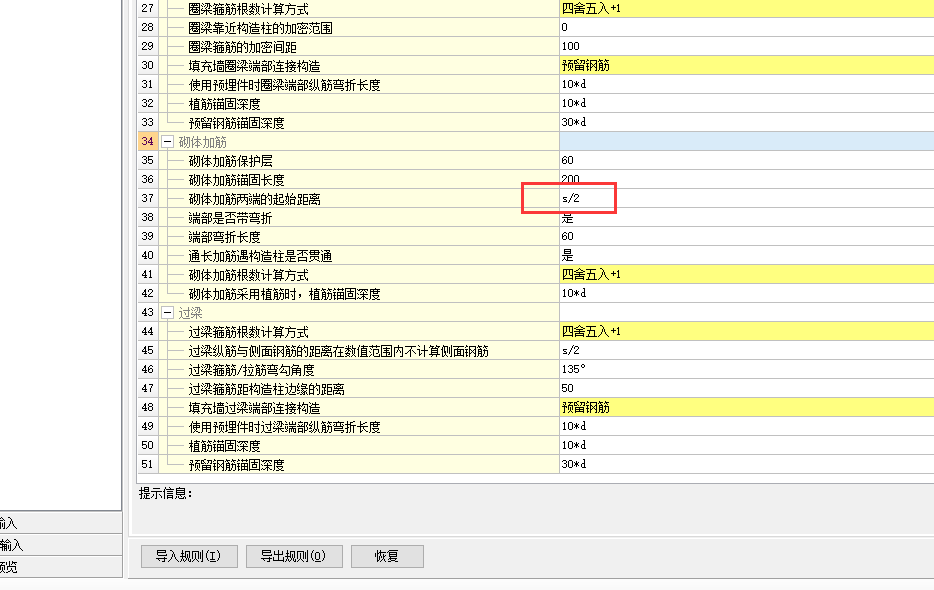934x590 pixels.
Task: Select row label 过梁纵筋与侧面钢筋的距离在数值范围内不计算侧面钢筋
Action: [338, 351]
